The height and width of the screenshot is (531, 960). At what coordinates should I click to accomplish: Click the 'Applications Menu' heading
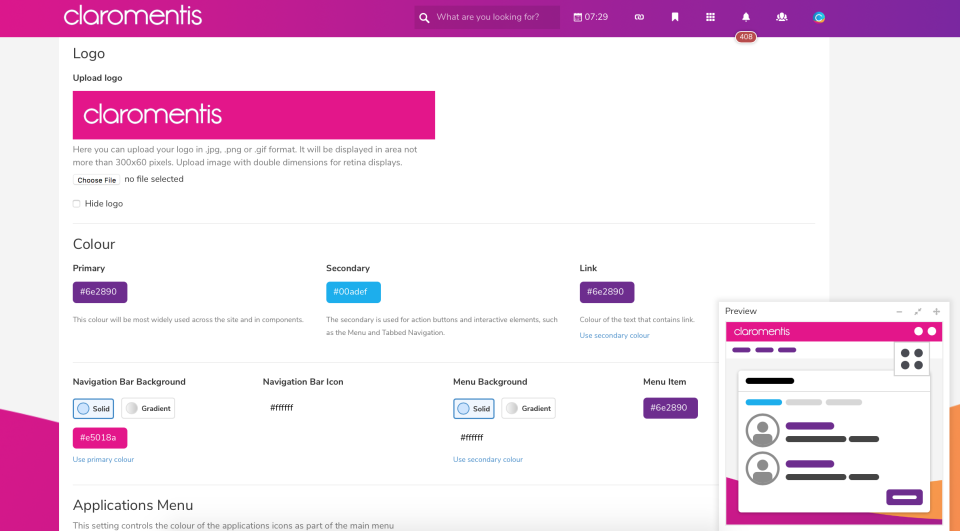pyautogui.click(x=133, y=505)
